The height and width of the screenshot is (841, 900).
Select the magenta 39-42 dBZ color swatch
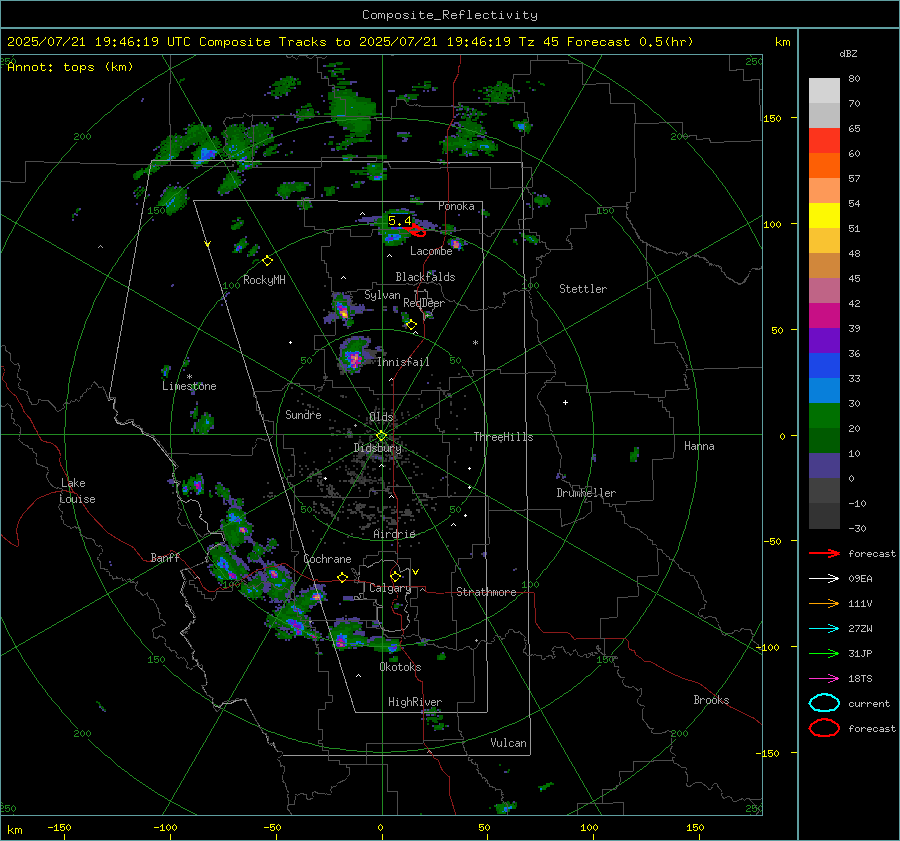pyautogui.click(x=824, y=316)
